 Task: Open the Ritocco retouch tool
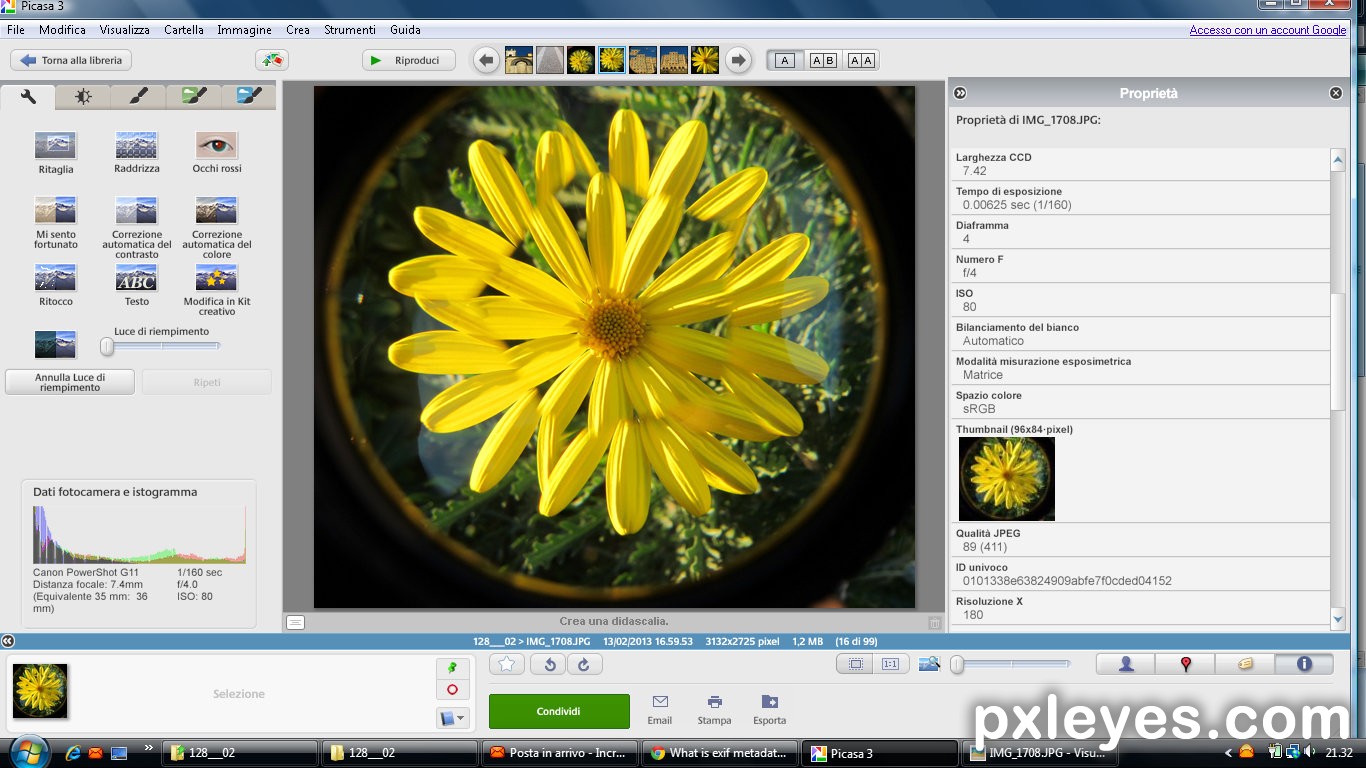click(x=55, y=278)
